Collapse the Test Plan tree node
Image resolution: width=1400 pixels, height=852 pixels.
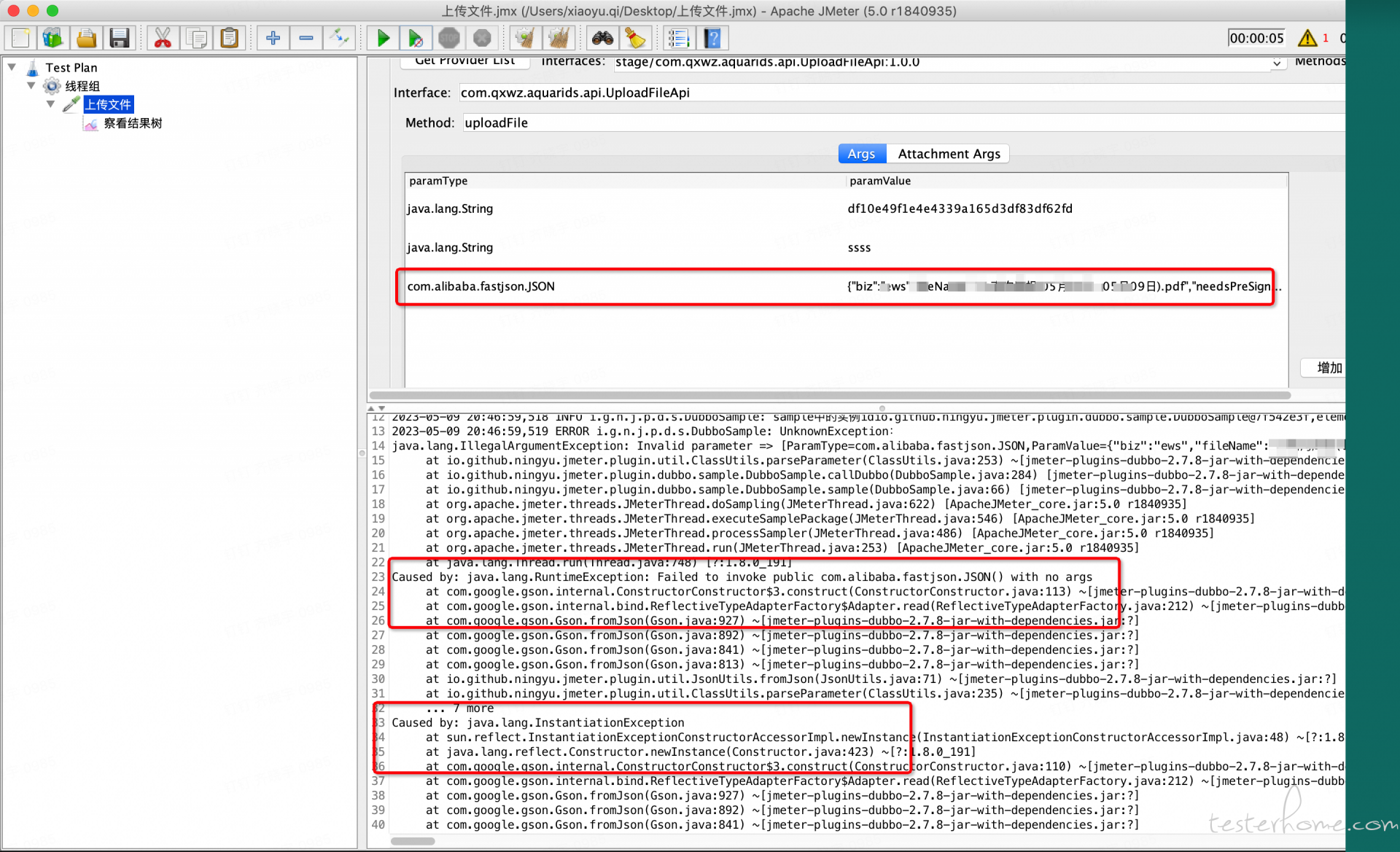(12, 67)
